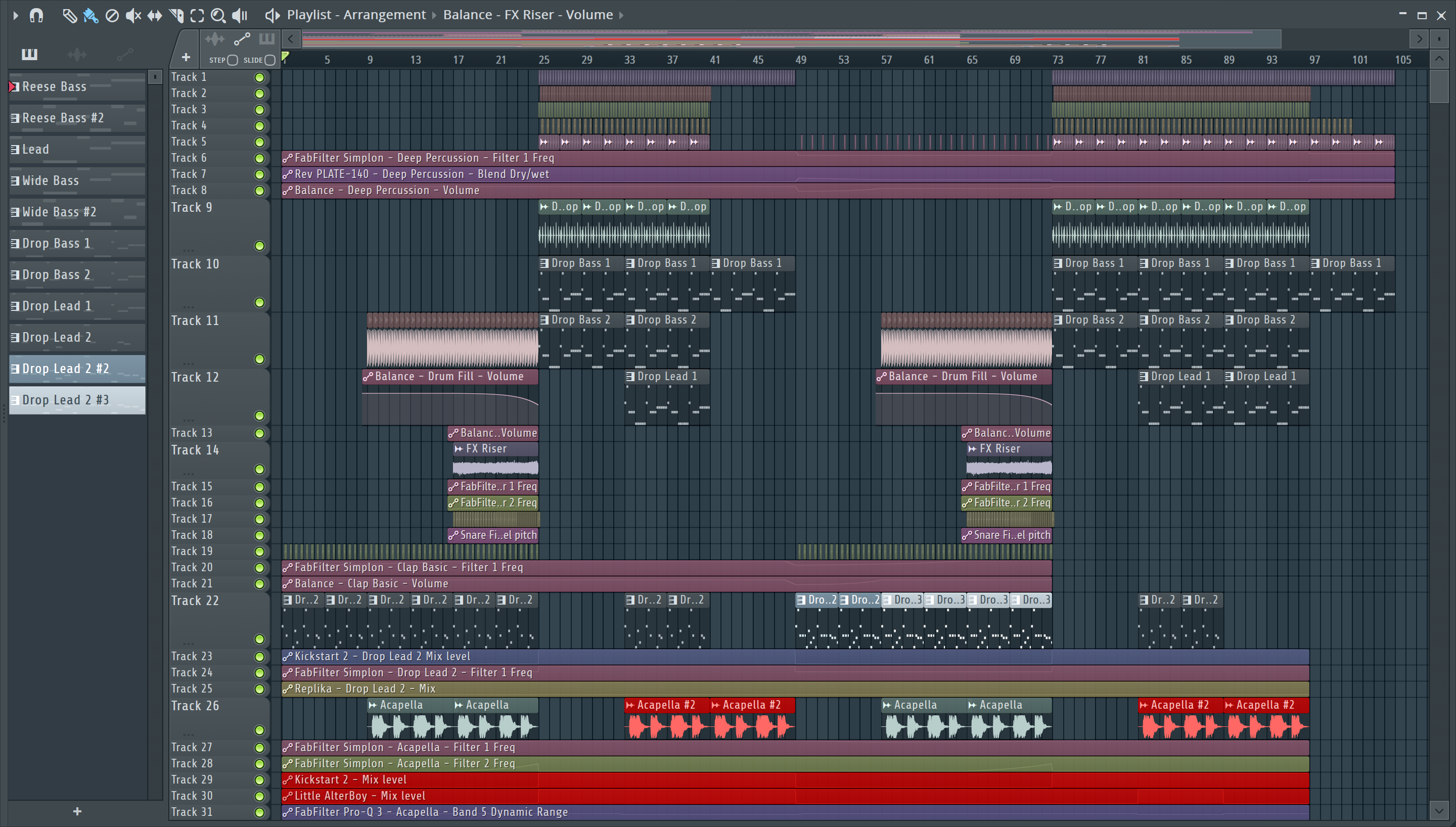Image resolution: width=1456 pixels, height=827 pixels.
Task: Select Reese Bass #2 pattern
Action: coord(77,118)
